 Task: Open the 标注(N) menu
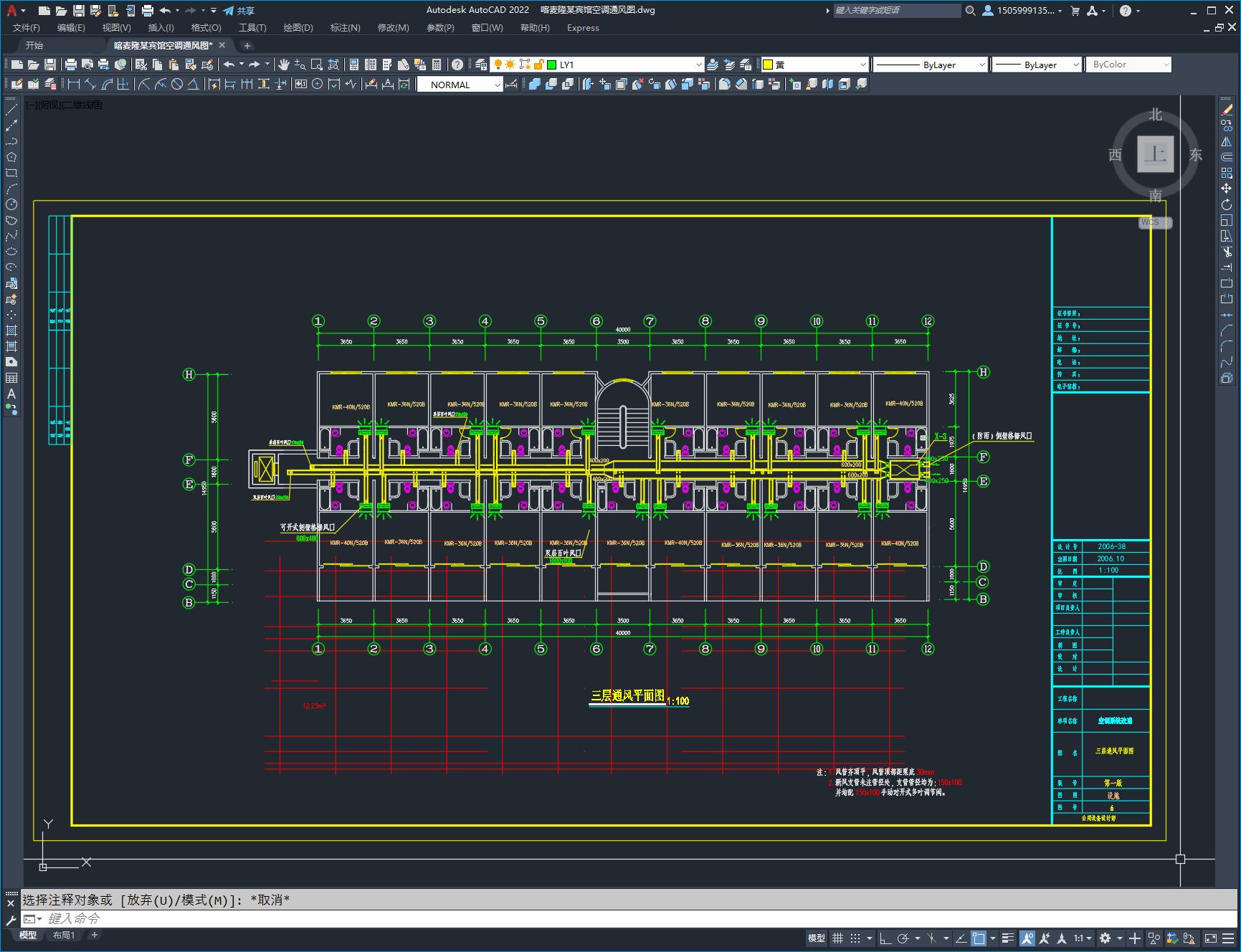coord(345,27)
